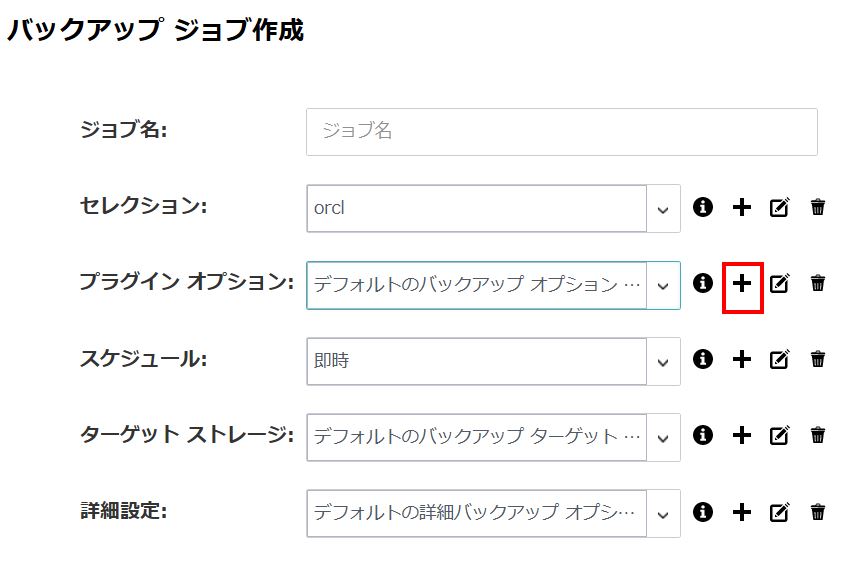Viewport: 843px width, 561px height.
Task: Create new selection set with plus icon
Action: [742, 207]
